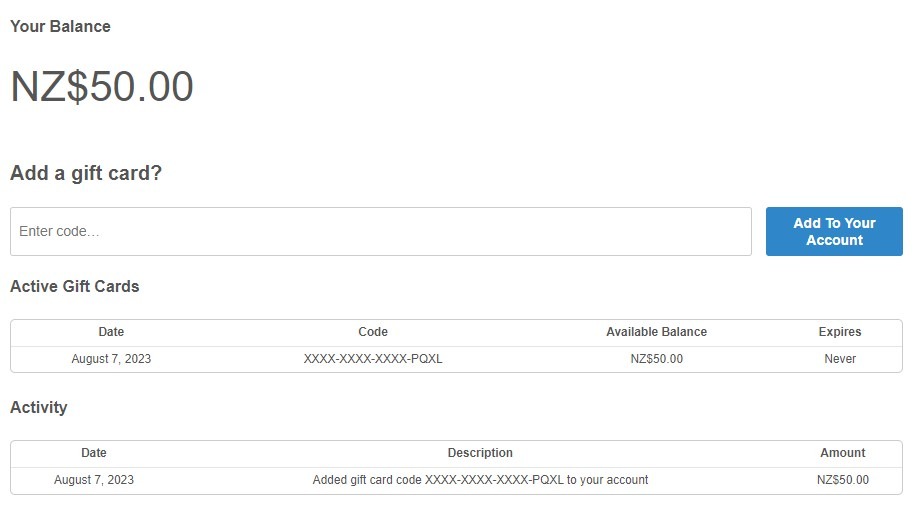The height and width of the screenshot is (507, 913).
Task: Click the Description column header
Action: [x=480, y=453]
